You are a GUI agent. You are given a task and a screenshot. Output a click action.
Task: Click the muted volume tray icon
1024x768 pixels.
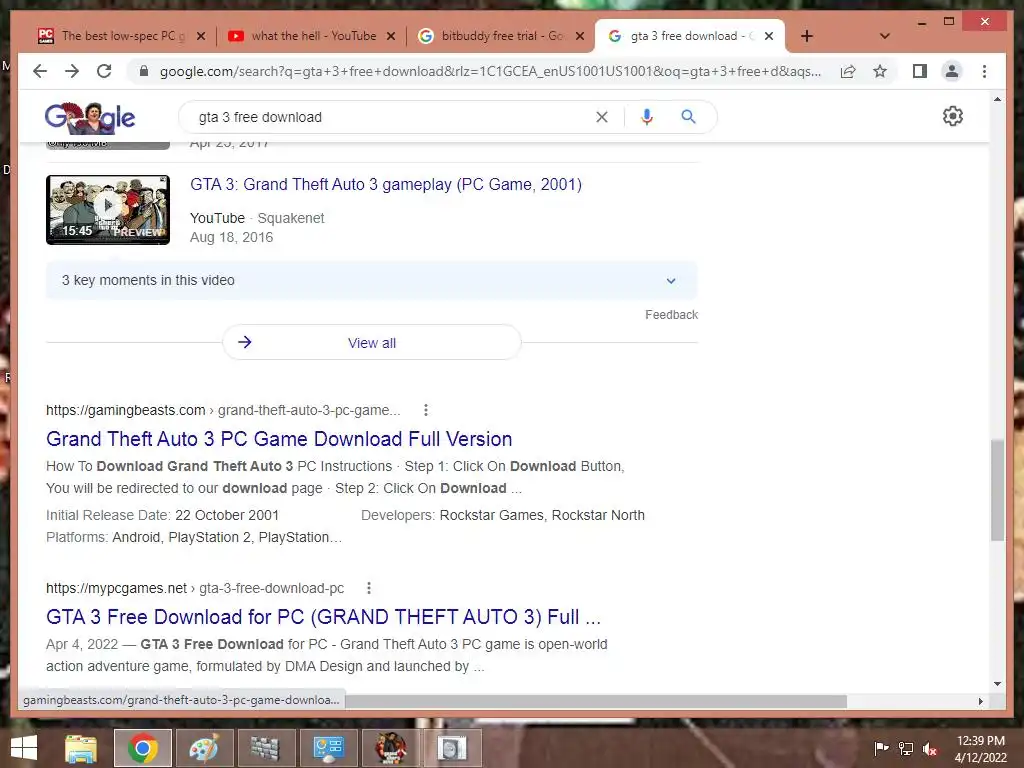point(930,749)
